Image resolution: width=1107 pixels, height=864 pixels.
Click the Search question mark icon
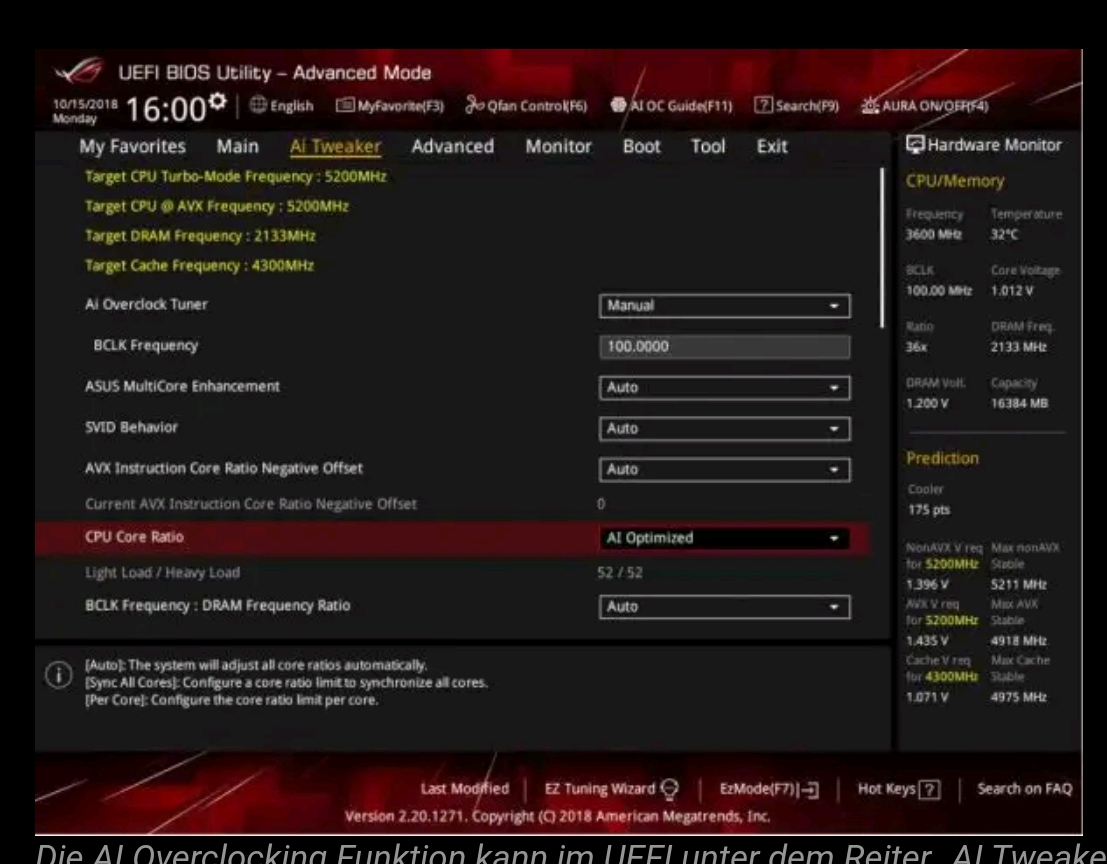click(x=763, y=105)
